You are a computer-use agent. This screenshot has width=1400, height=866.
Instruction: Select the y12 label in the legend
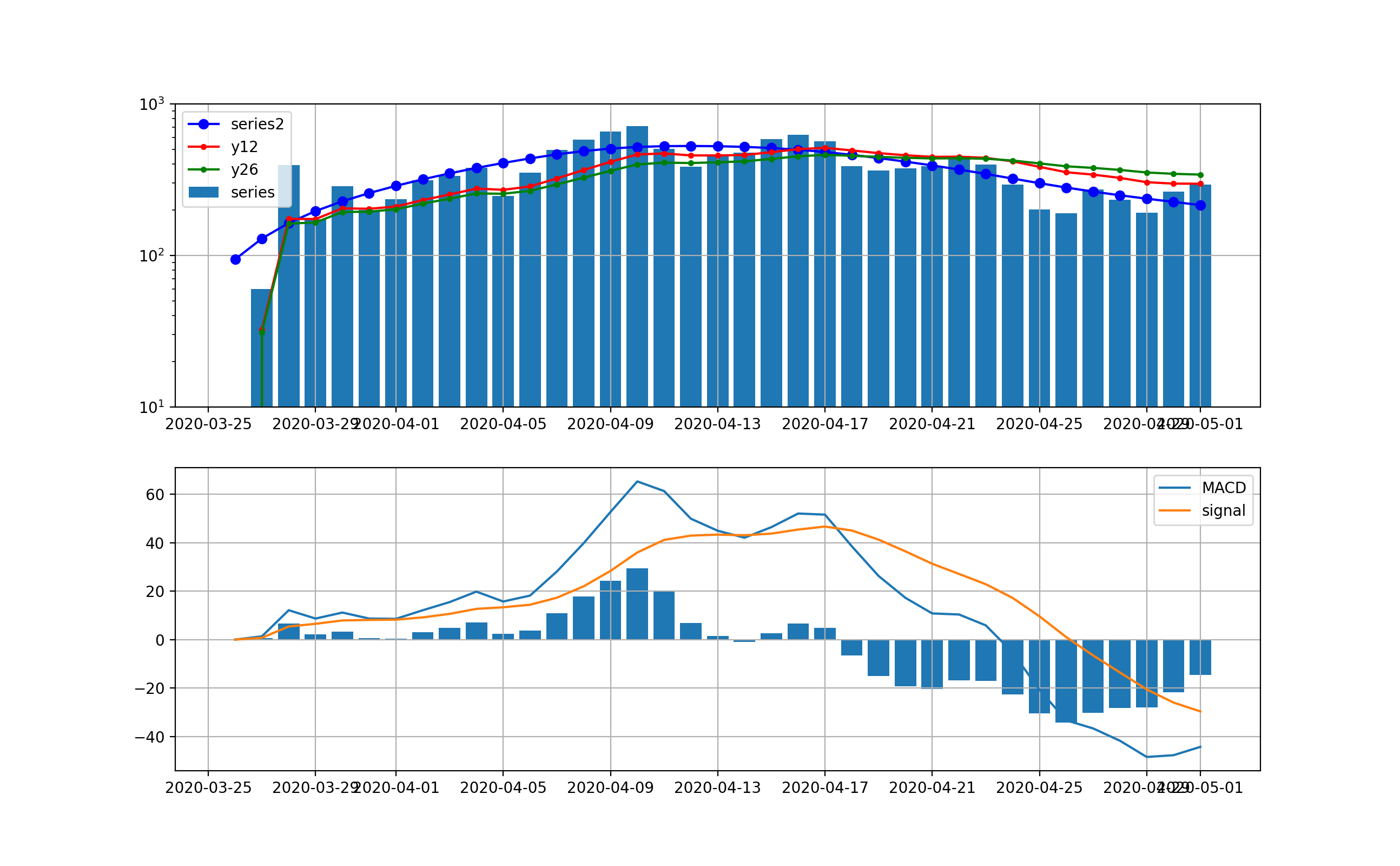pos(243,148)
